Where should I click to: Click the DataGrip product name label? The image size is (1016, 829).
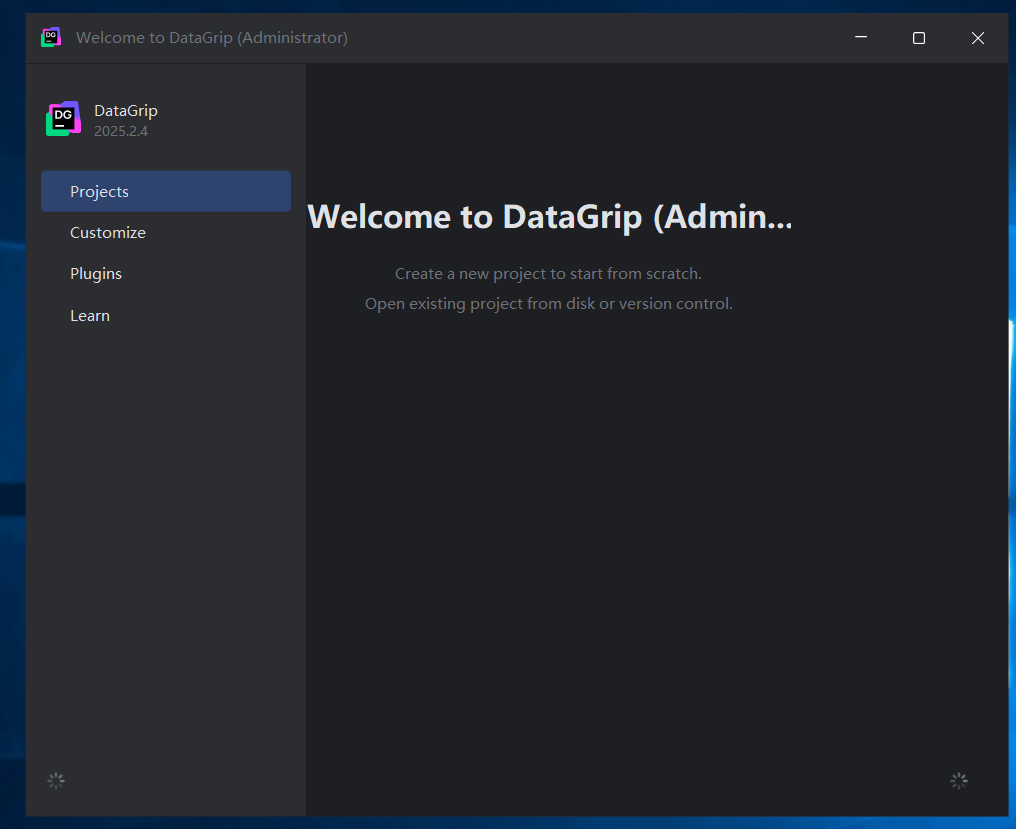[126, 111]
